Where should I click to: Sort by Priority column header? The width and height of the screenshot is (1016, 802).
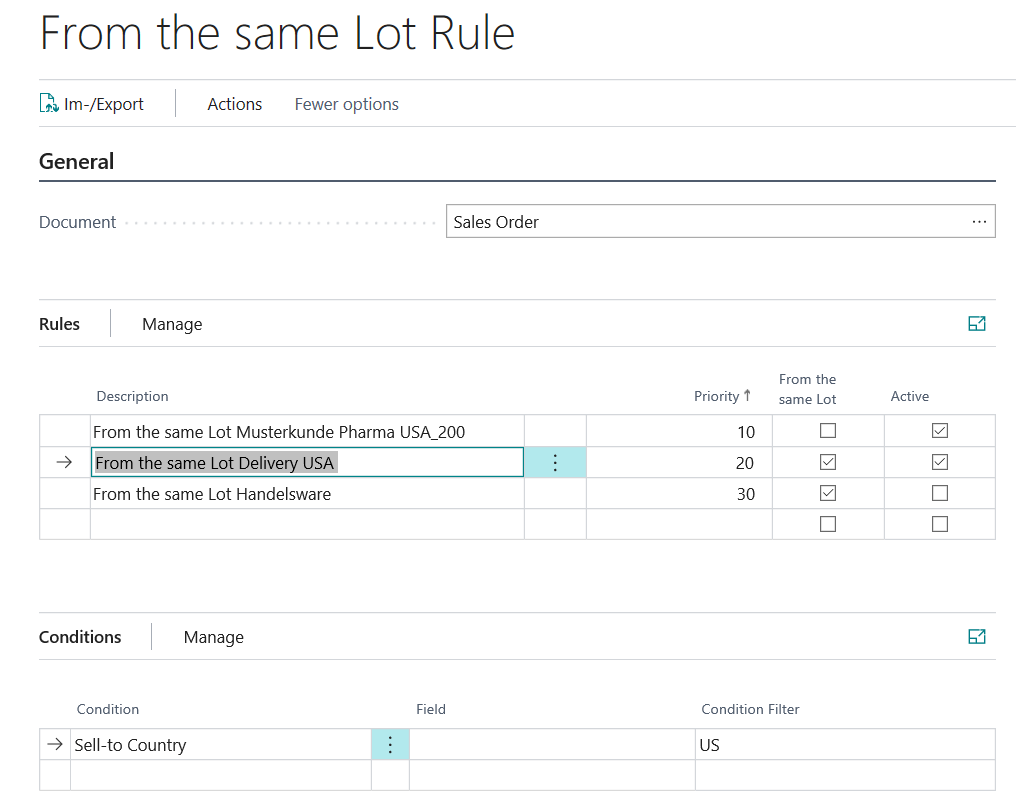pos(722,396)
